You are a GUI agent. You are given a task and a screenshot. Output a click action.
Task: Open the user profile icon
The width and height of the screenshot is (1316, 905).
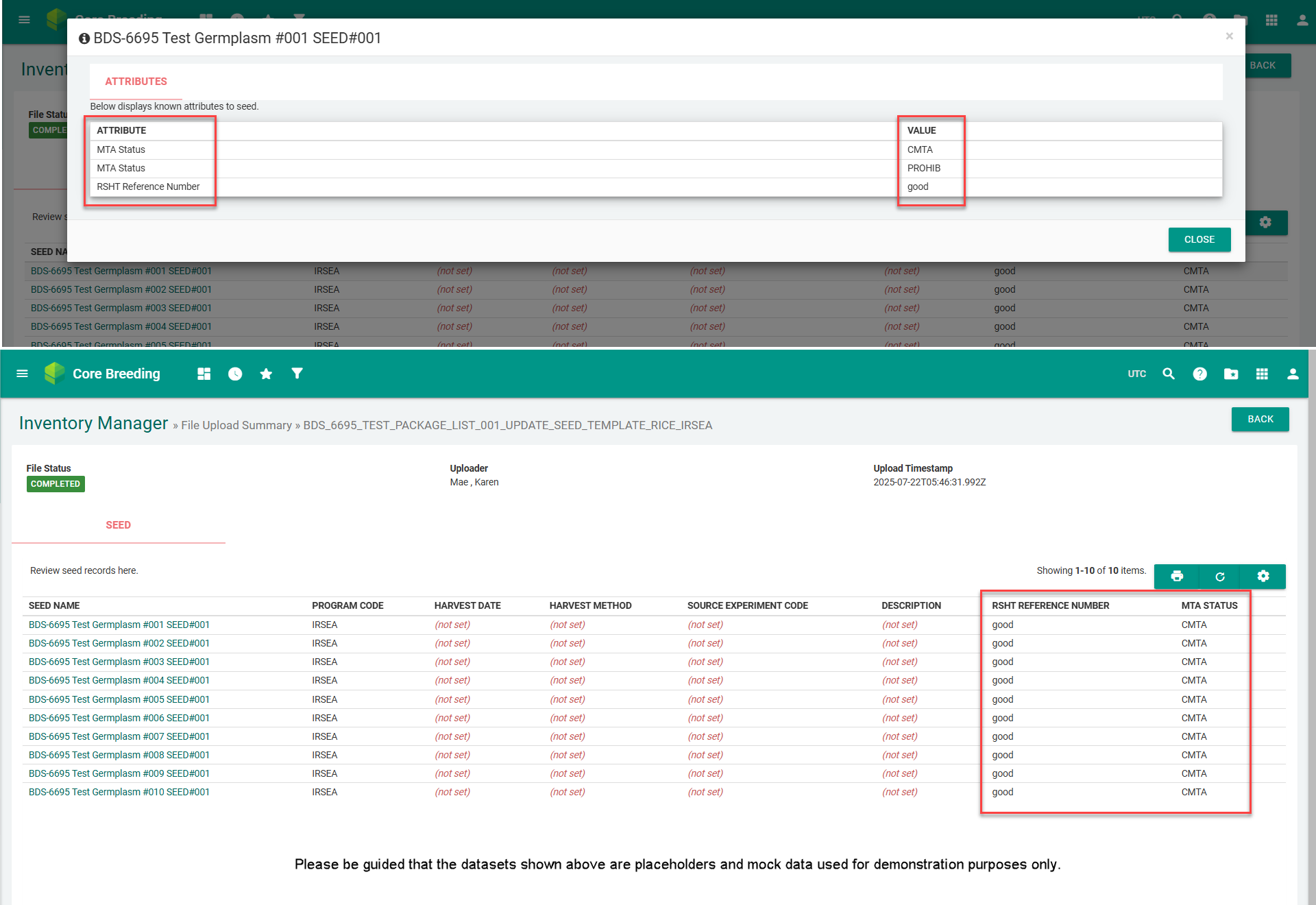1293,374
